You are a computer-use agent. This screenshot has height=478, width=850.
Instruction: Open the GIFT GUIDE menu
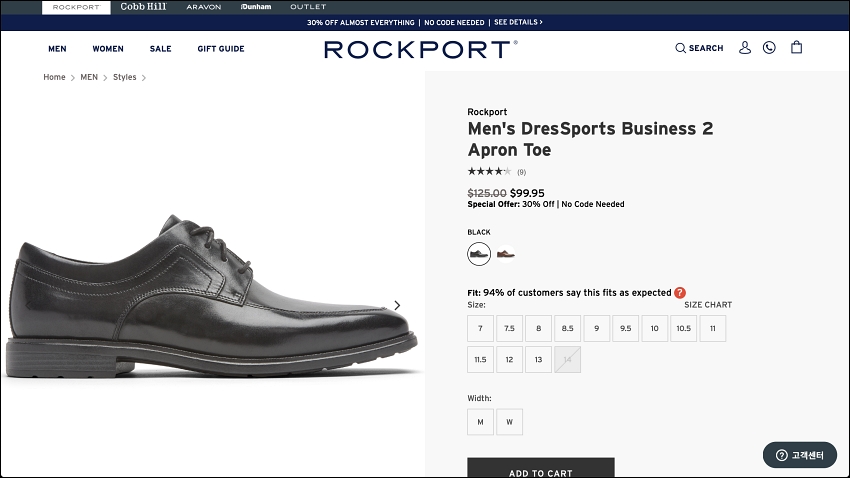point(221,49)
